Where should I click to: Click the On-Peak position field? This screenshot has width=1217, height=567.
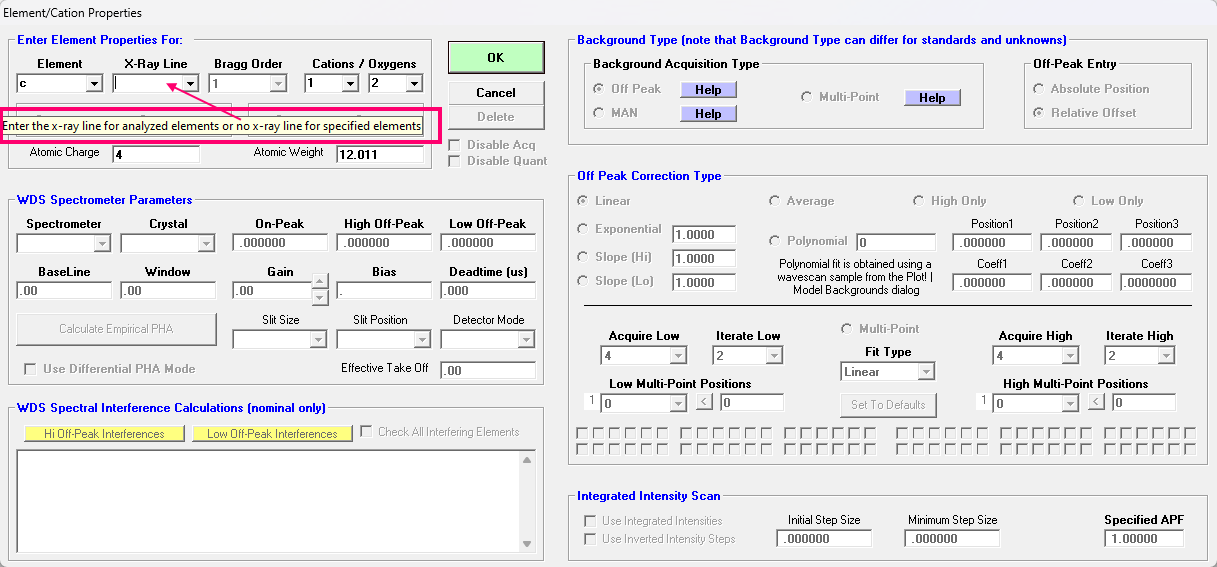(280, 243)
